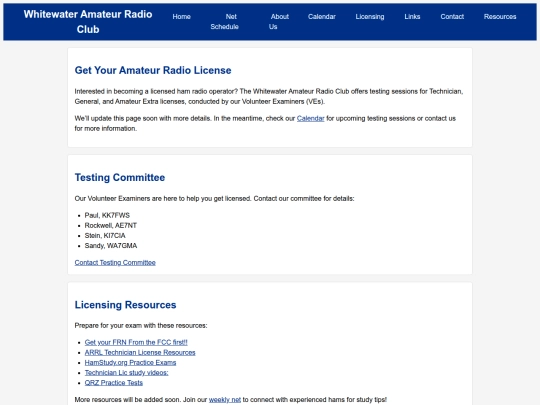Click the Licensing navigation item
The width and height of the screenshot is (540, 405).
tap(370, 17)
